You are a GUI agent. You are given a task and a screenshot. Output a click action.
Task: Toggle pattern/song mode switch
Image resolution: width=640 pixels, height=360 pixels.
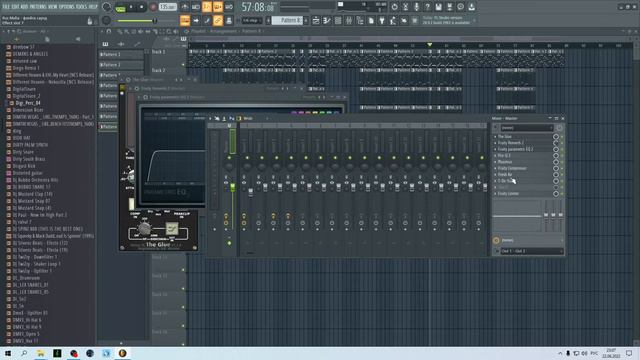click(x=121, y=7)
